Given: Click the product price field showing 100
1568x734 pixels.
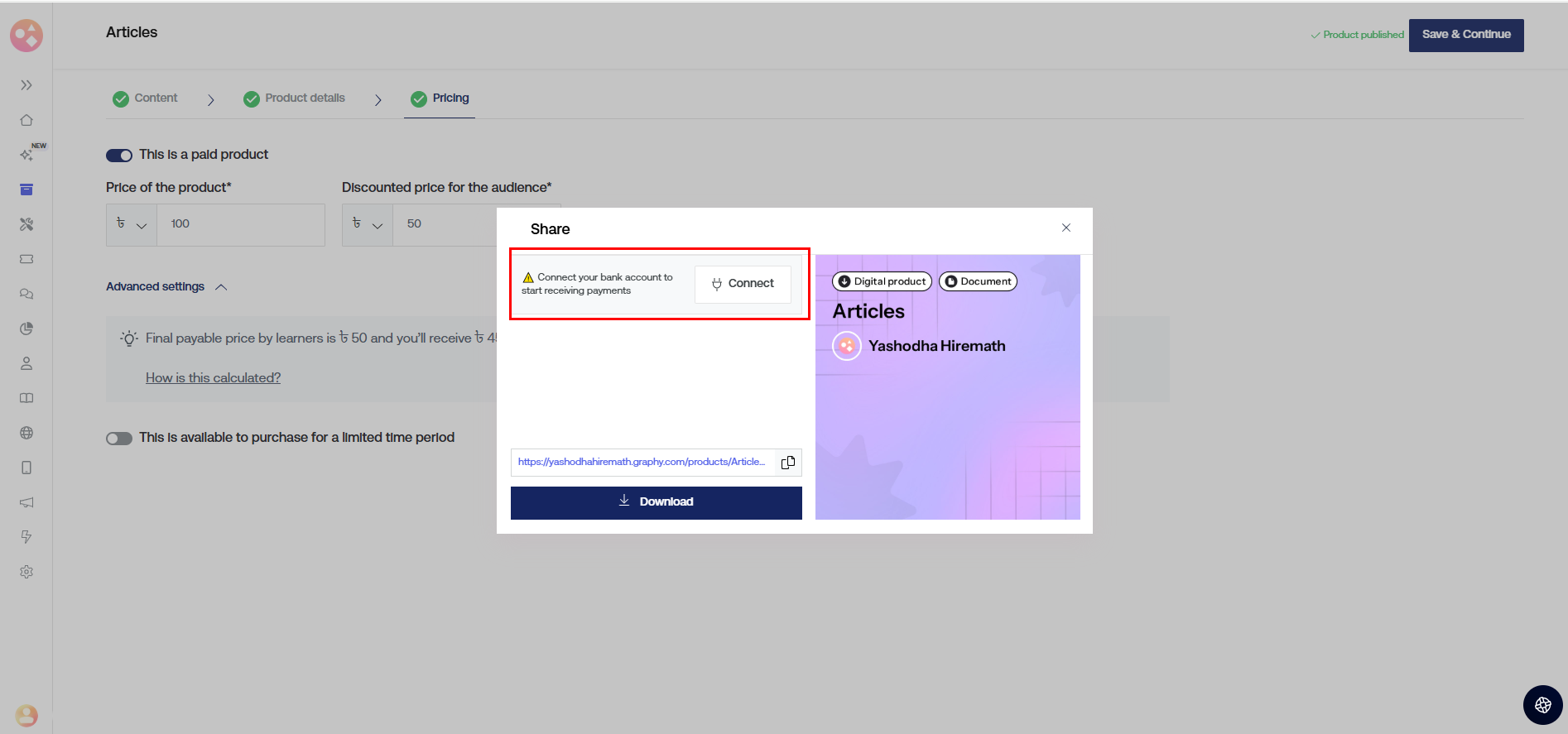Looking at the screenshot, I should pos(240,224).
